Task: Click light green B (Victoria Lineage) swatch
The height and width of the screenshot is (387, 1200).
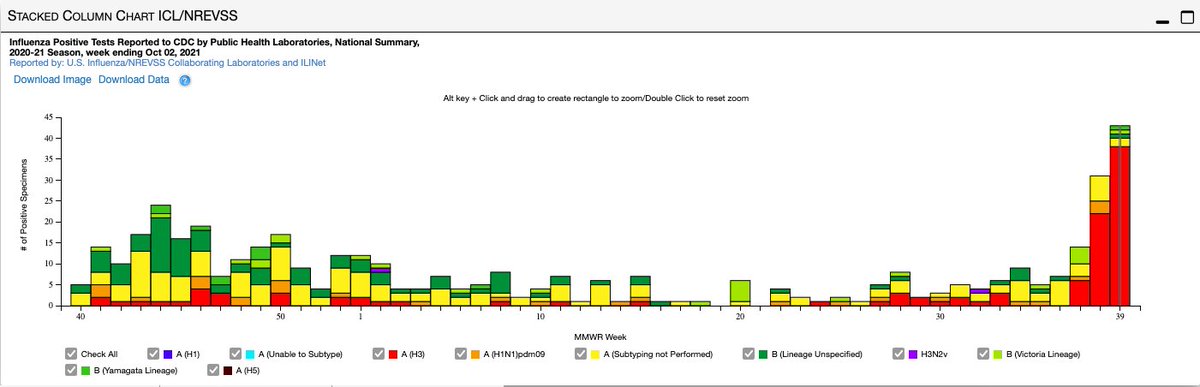Action: coord(998,353)
